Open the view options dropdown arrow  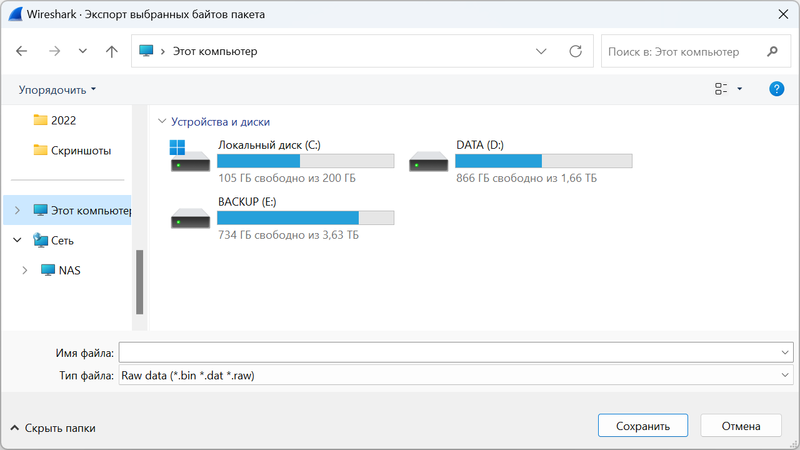(x=739, y=89)
